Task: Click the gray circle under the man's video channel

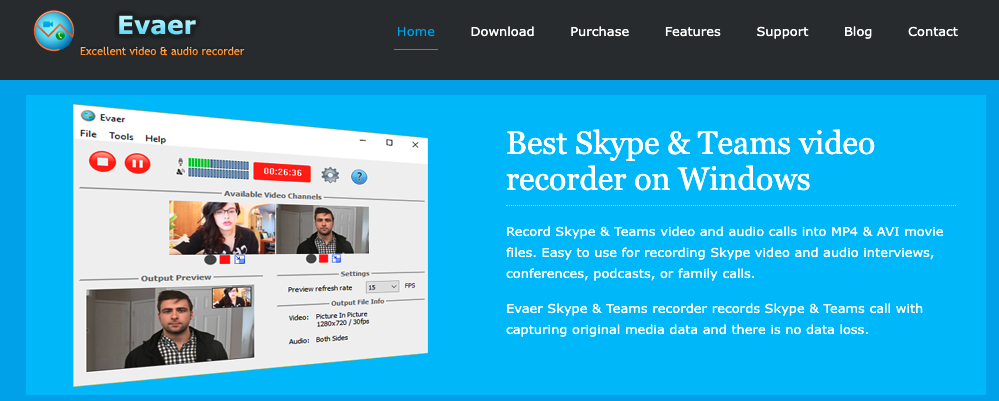Action: pyautogui.click(x=311, y=258)
